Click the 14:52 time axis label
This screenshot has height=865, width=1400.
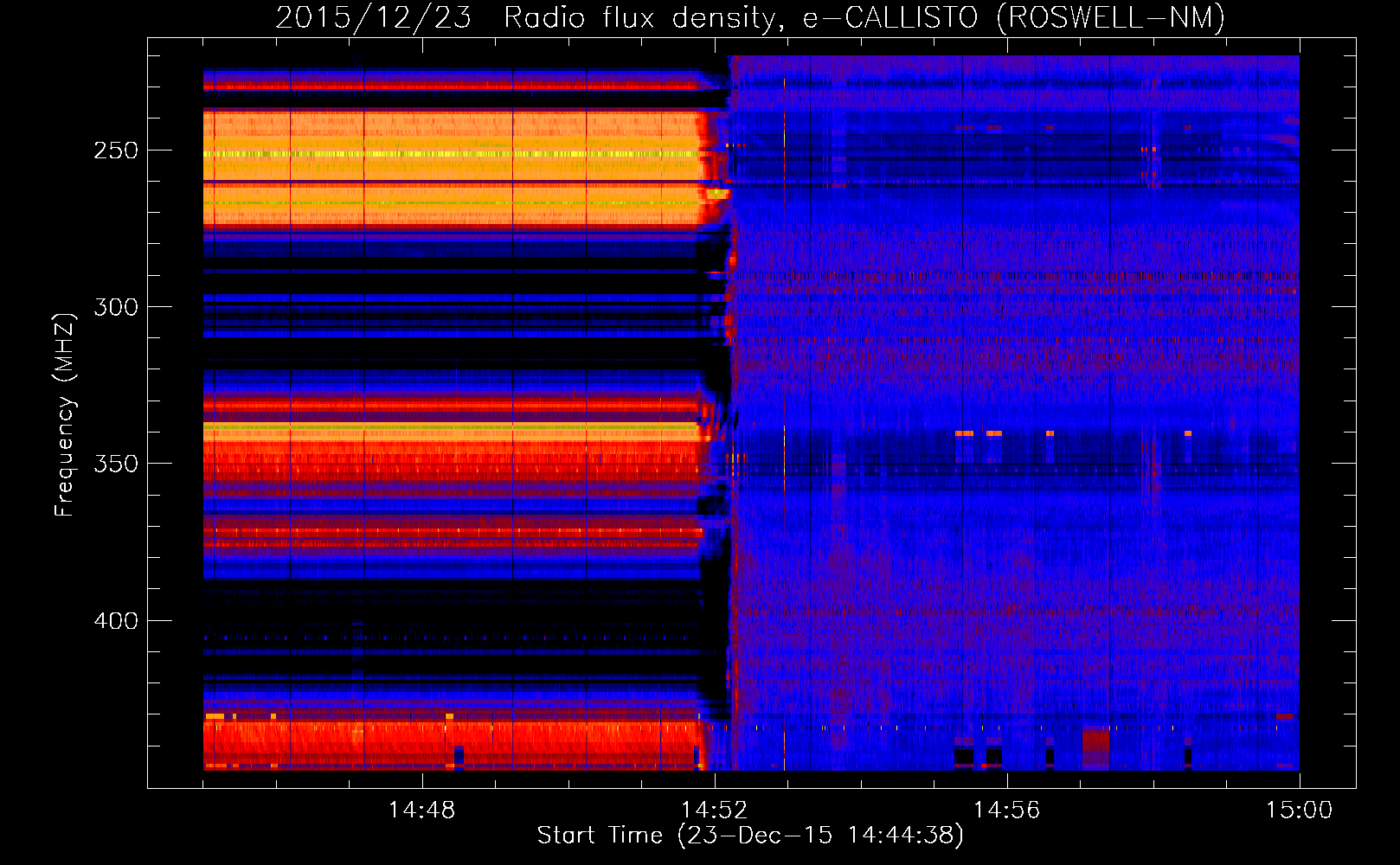coord(714,811)
